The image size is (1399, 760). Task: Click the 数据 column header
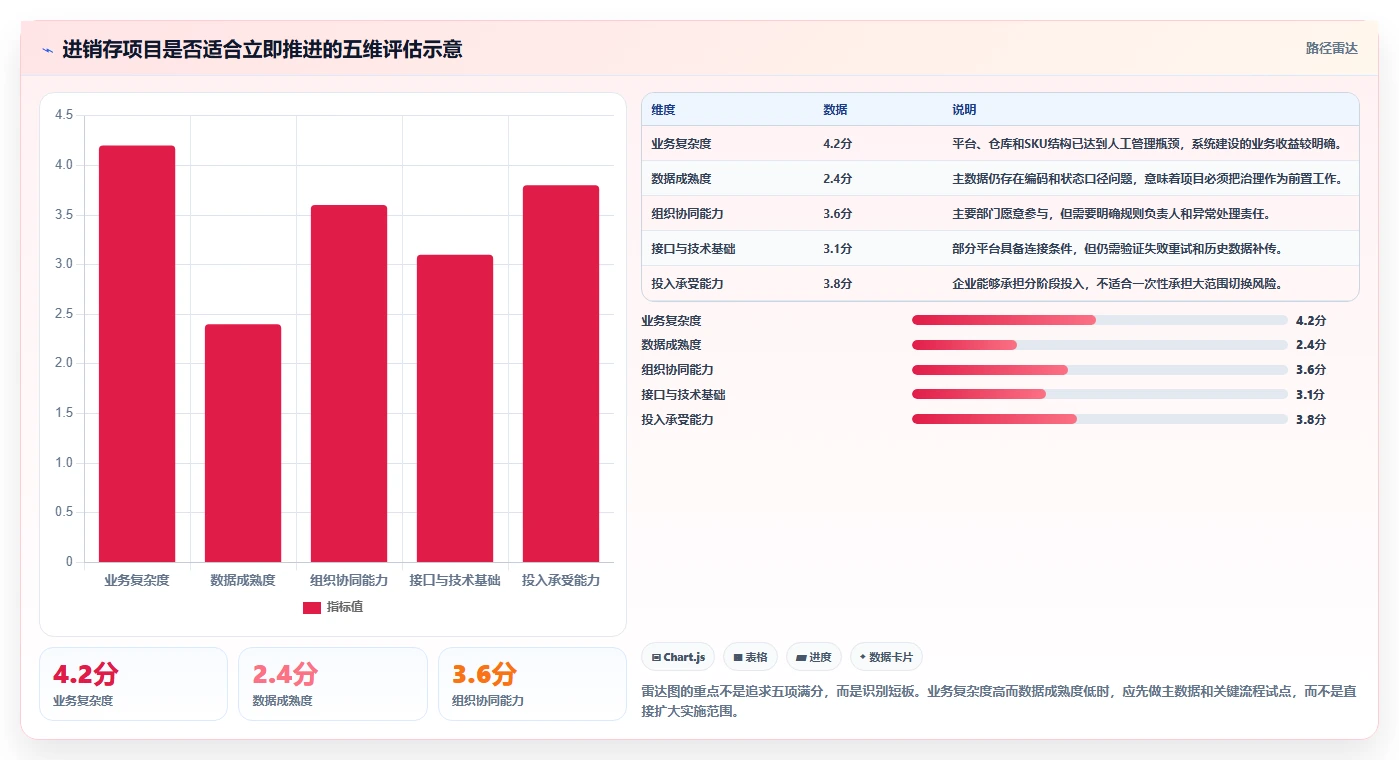tap(835, 110)
